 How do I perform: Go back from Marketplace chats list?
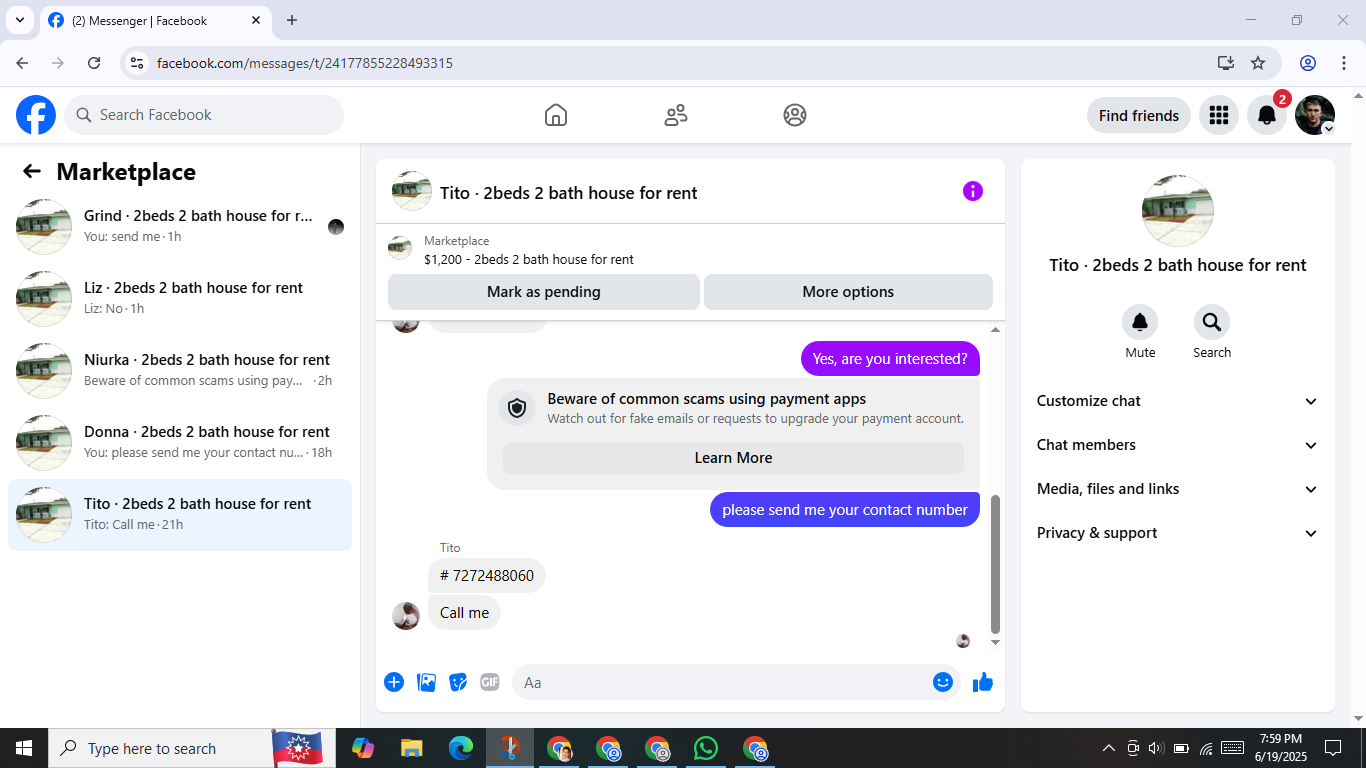(32, 171)
